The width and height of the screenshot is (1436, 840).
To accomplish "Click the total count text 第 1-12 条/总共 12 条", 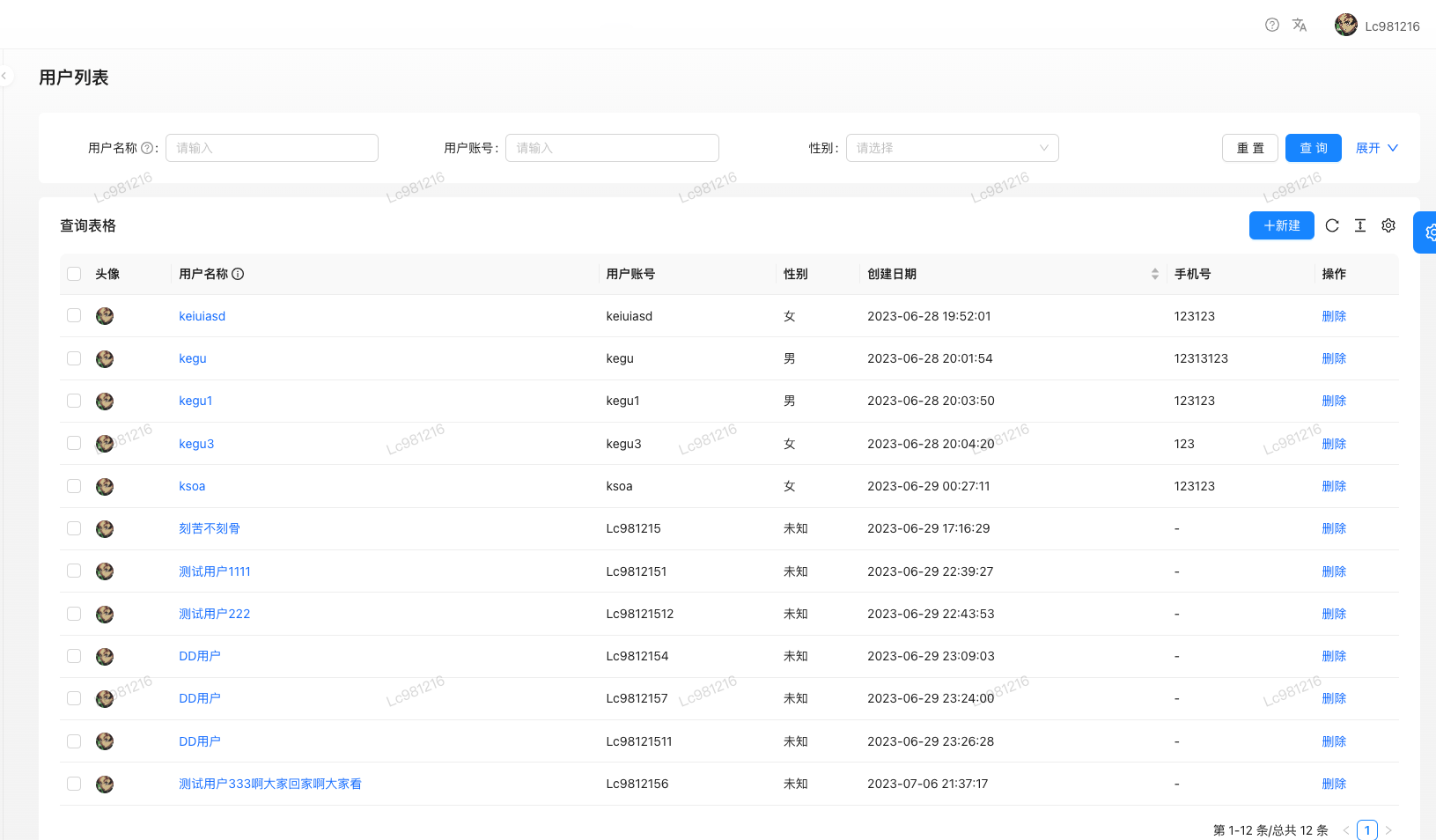I will [1270, 830].
